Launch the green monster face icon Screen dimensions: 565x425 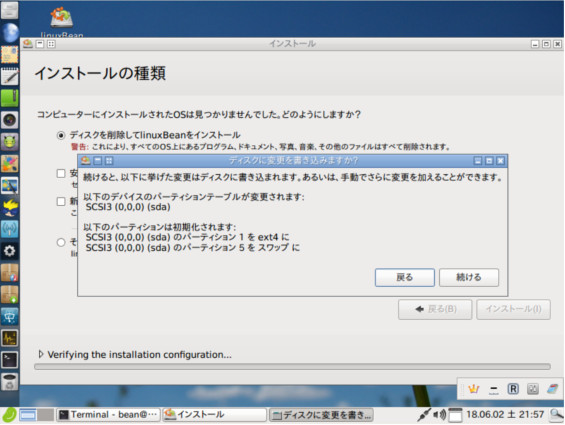click(x=9, y=142)
